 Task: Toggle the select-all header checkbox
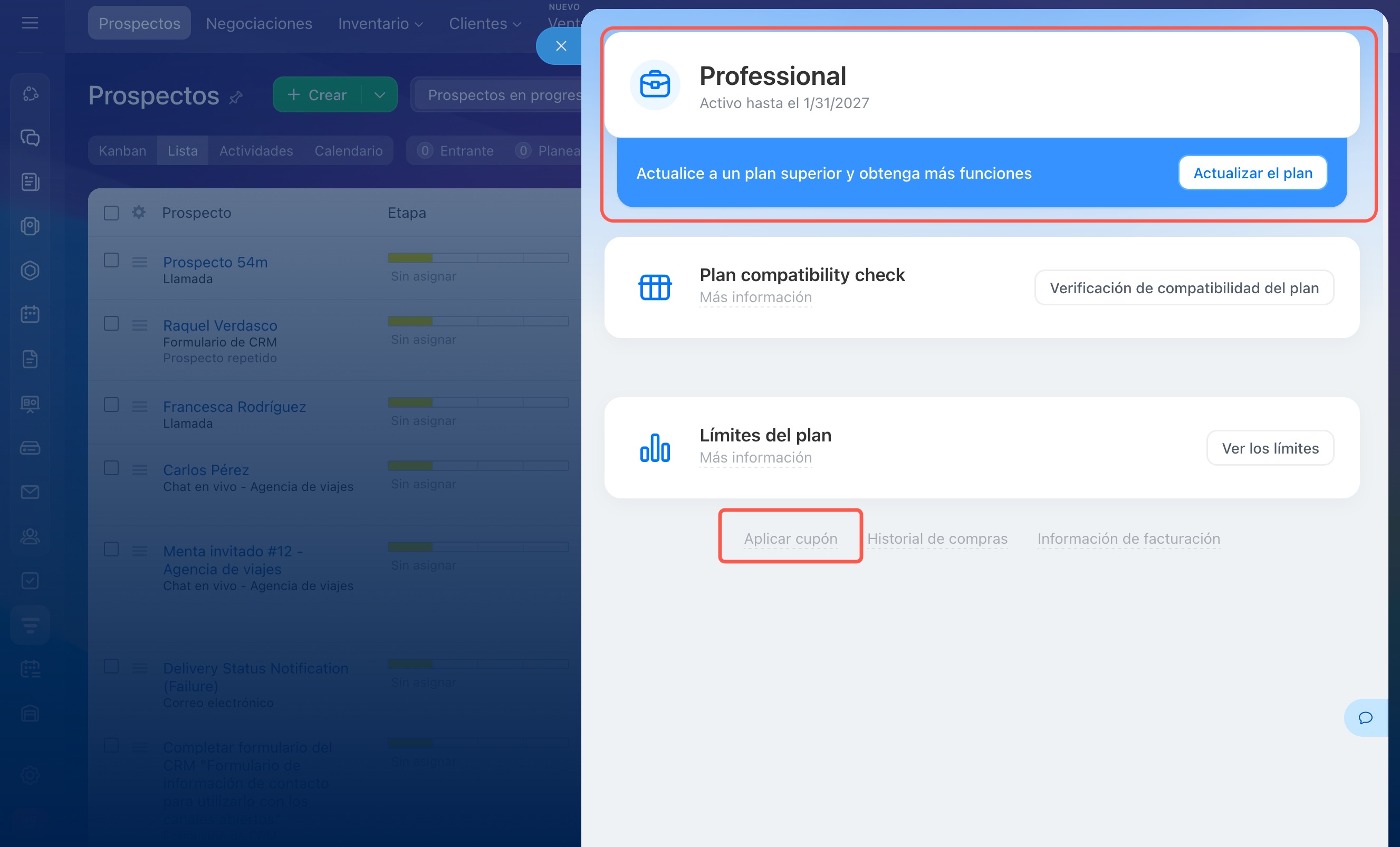[x=111, y=213]
